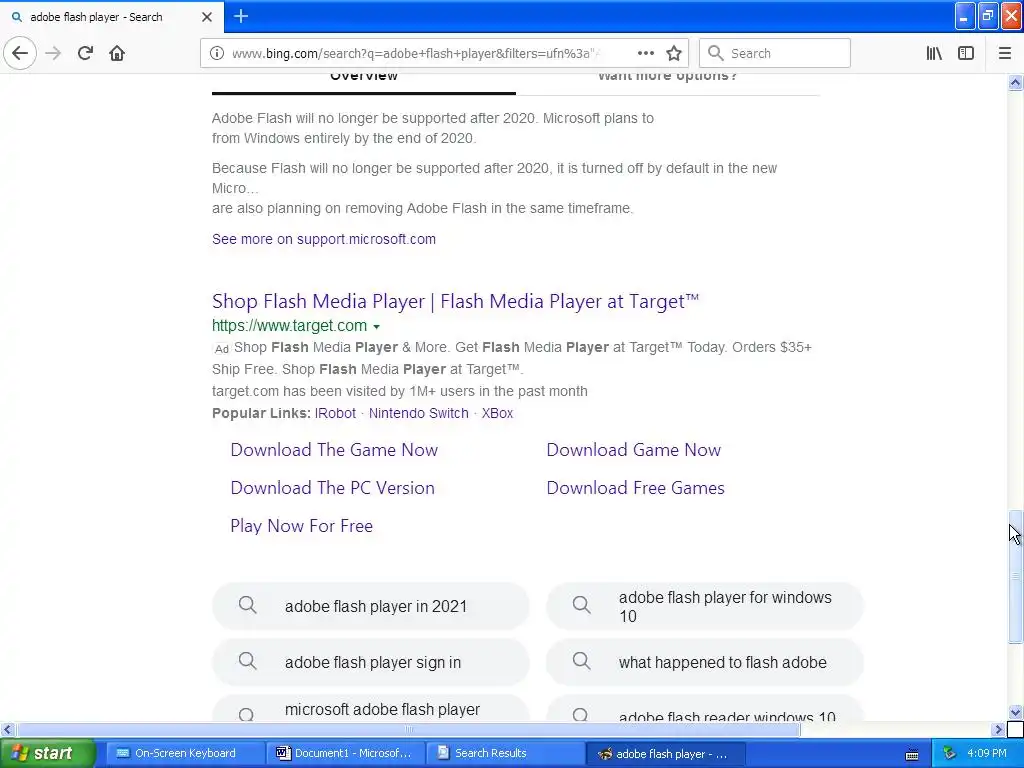Click the keyboard icon in system tray

coord(912,754)
